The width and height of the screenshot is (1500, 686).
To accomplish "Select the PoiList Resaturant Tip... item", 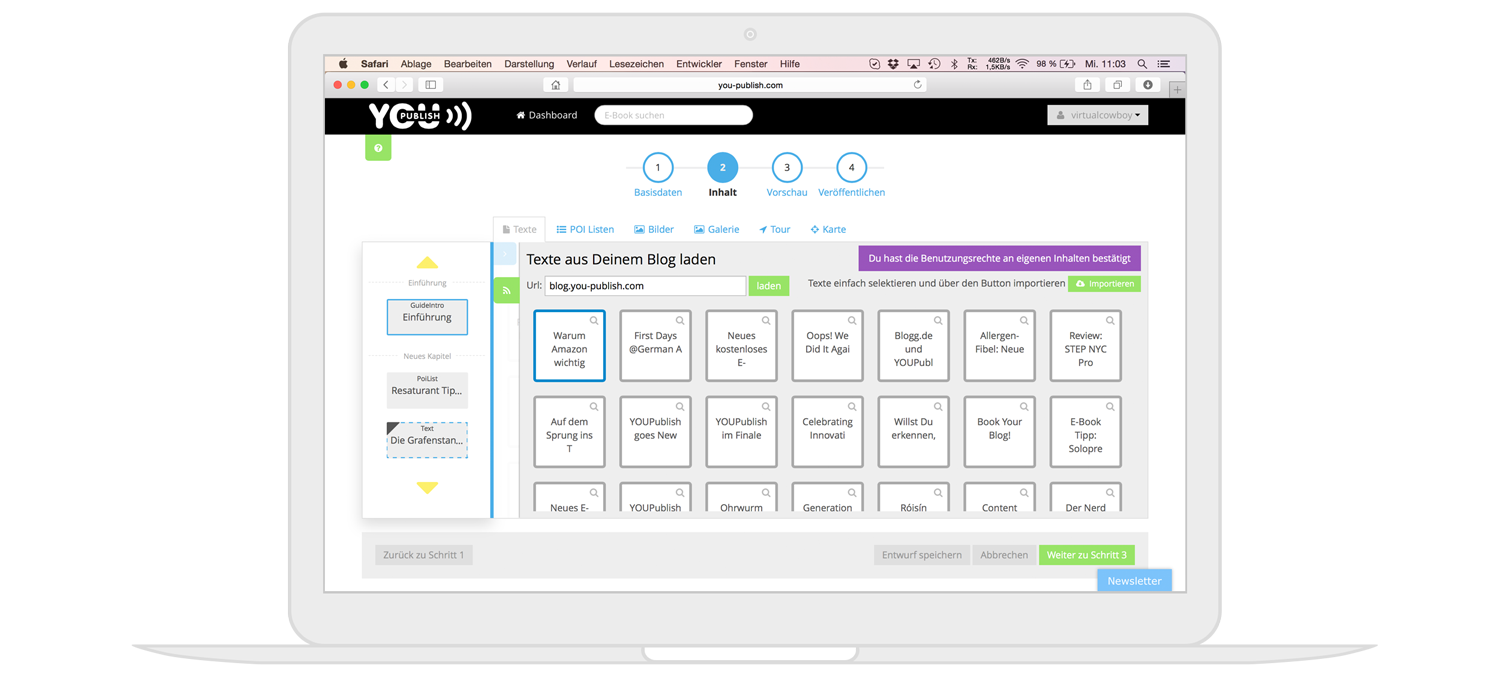I will click(x=427, y=390).
